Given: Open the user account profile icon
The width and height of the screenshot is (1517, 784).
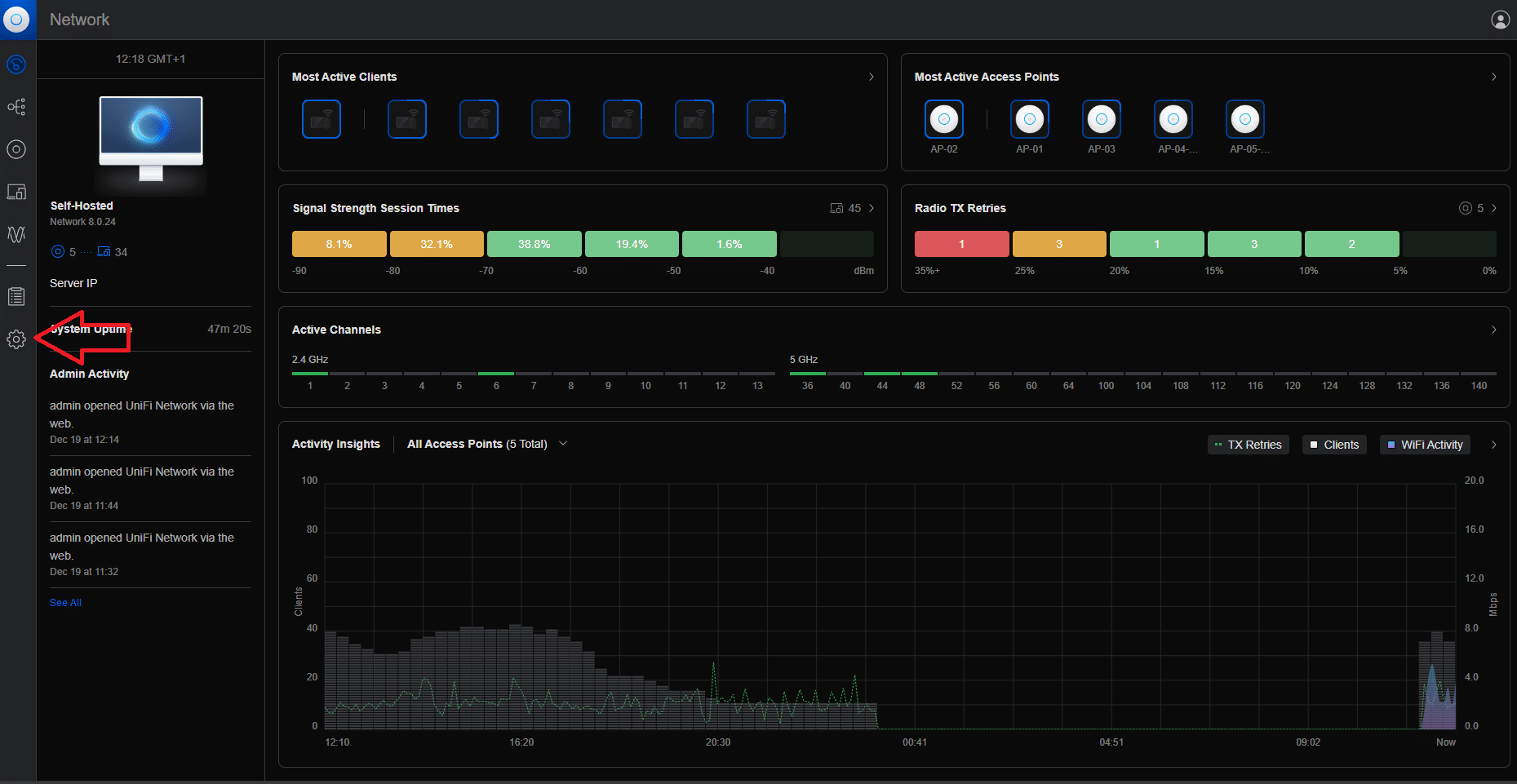Looking at the screenshot, I should (1500, 20).
